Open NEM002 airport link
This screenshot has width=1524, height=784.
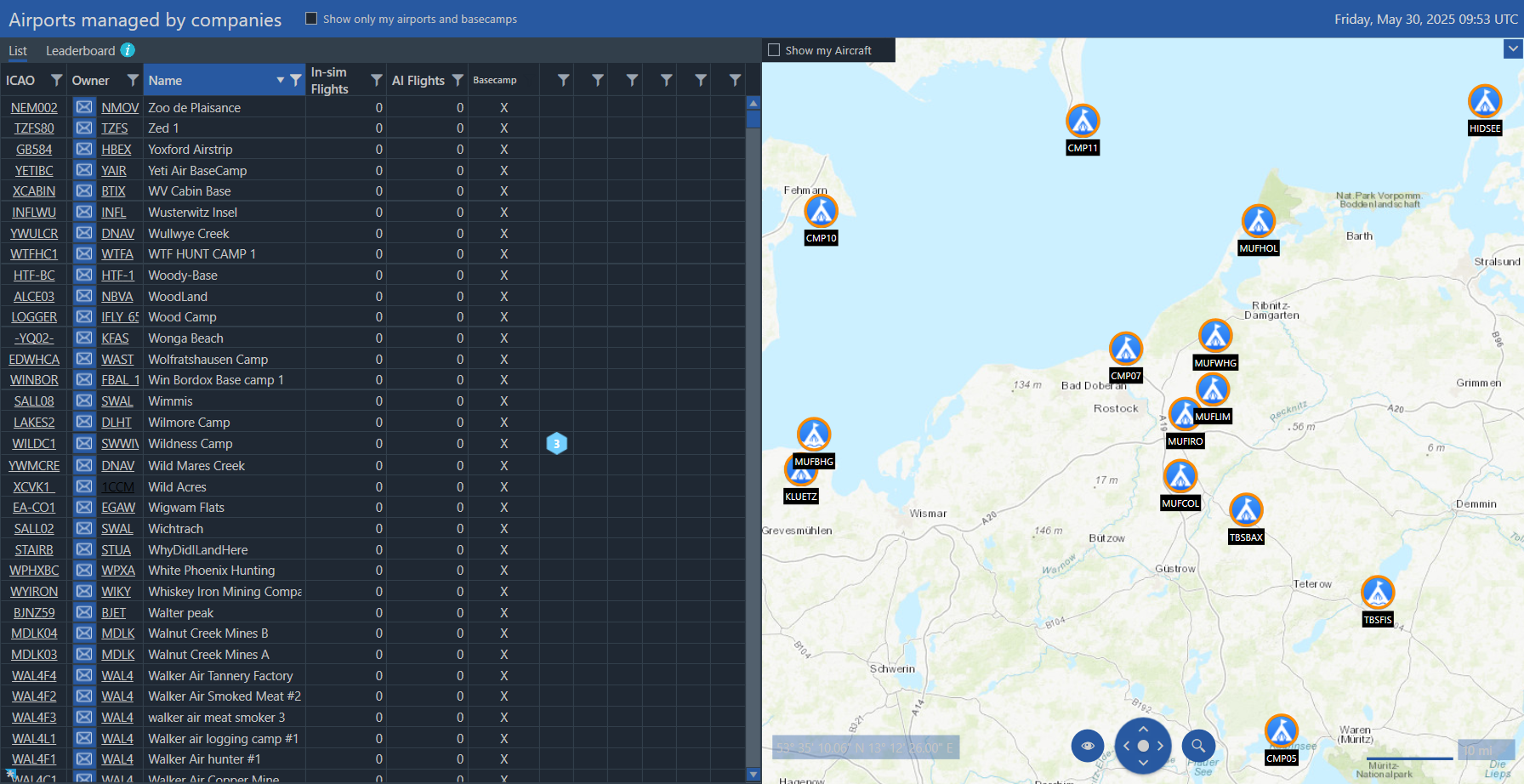click(x=34, y=108)
